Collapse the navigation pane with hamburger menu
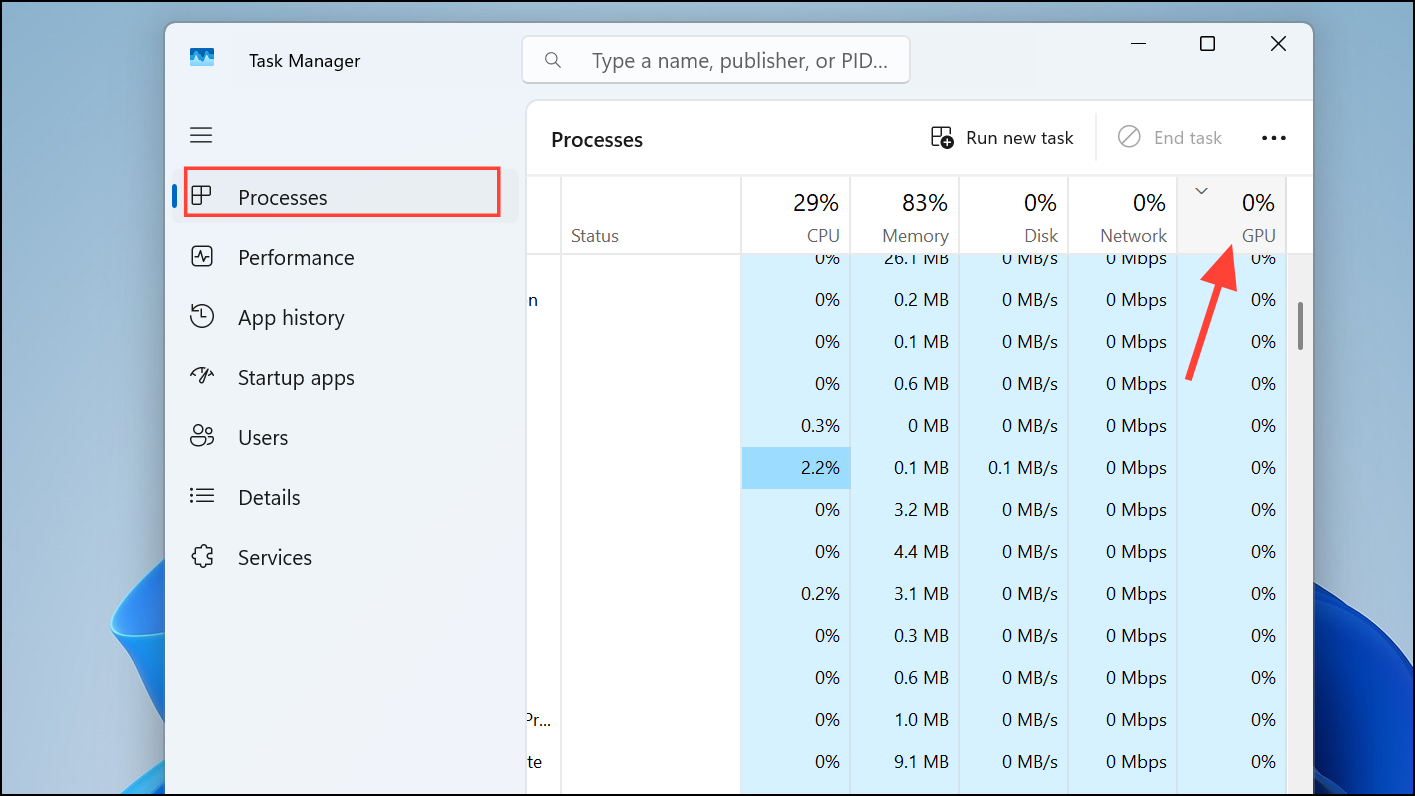 (x=201, y=134)
